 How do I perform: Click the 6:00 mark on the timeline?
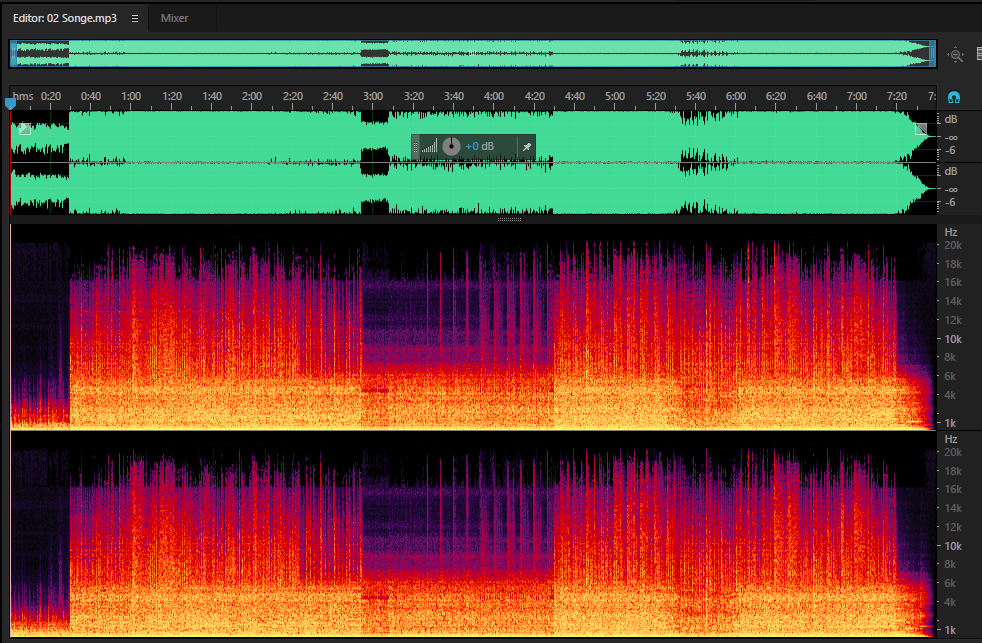(x=736, y=96)
